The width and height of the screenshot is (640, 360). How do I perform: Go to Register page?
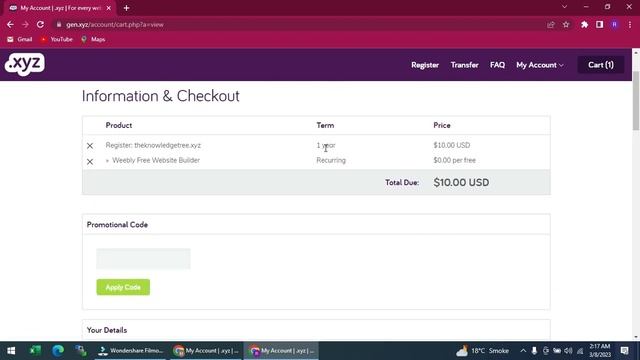pos(425,65)
